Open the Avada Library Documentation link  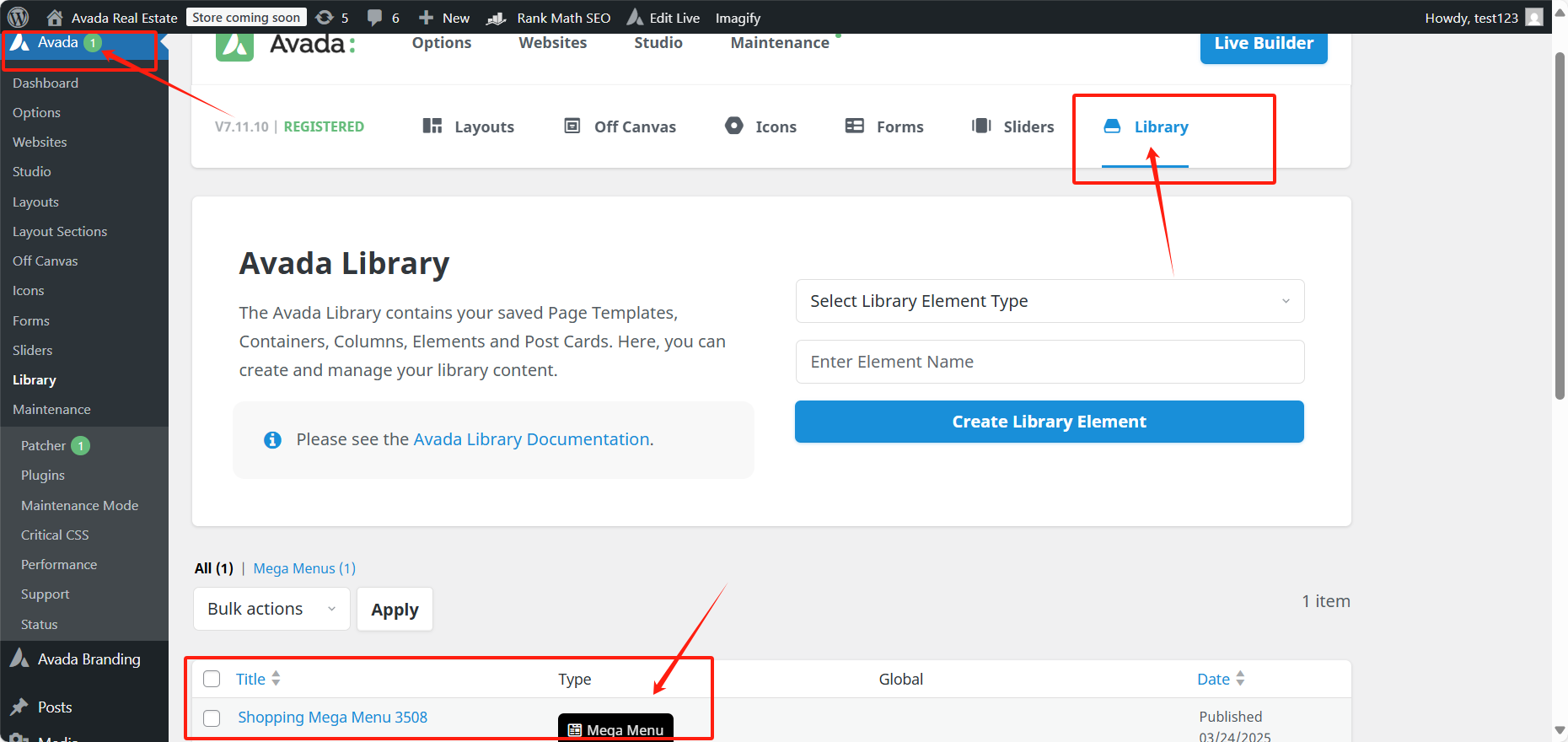click(x=531, y=439)
